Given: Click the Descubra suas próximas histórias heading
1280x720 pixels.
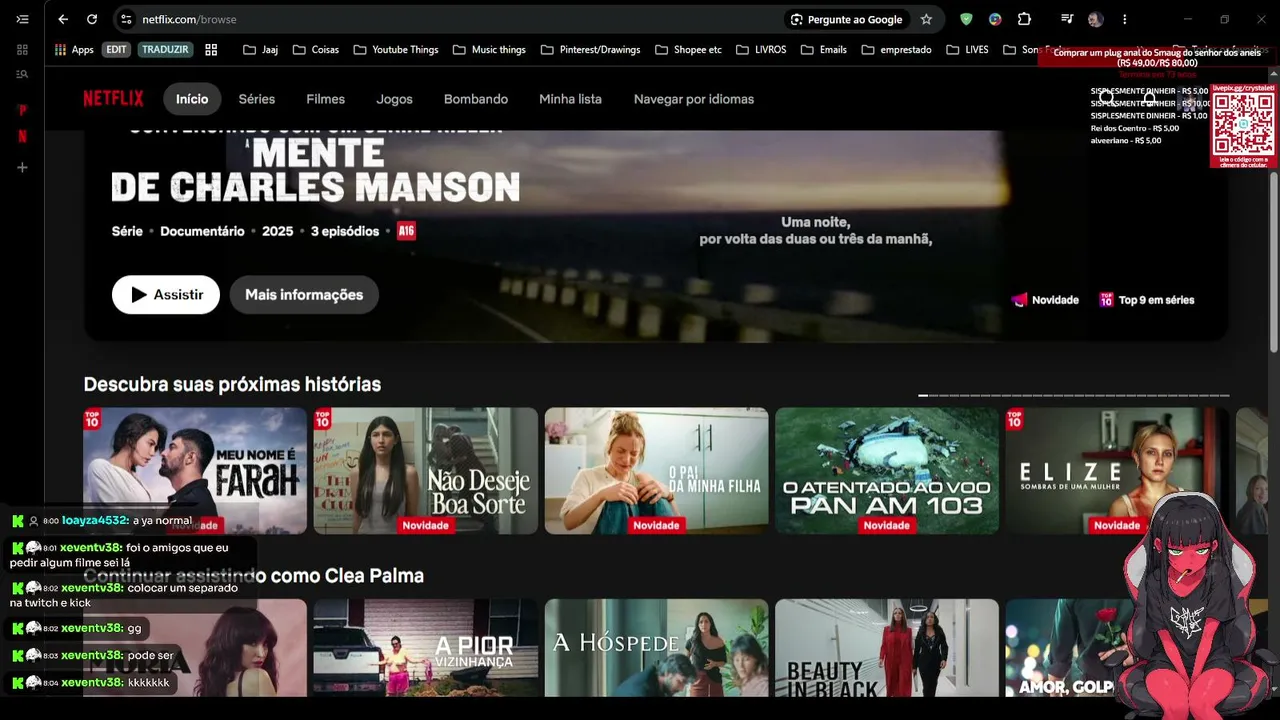Looking at the screenshot, I should point(232,384).
